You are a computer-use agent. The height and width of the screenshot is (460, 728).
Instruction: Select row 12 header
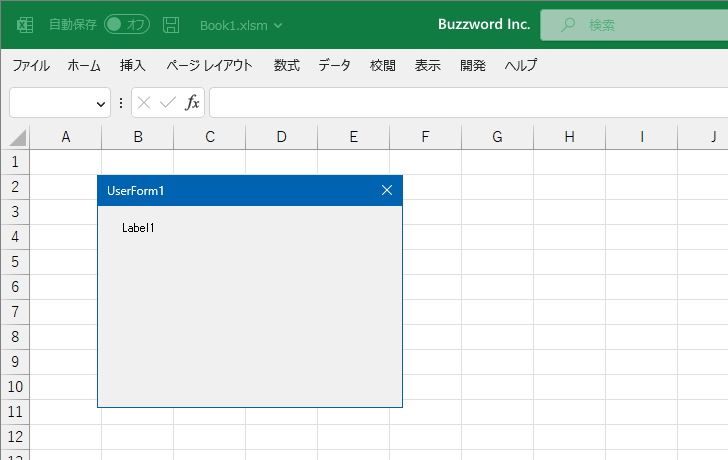pos(15,437)
